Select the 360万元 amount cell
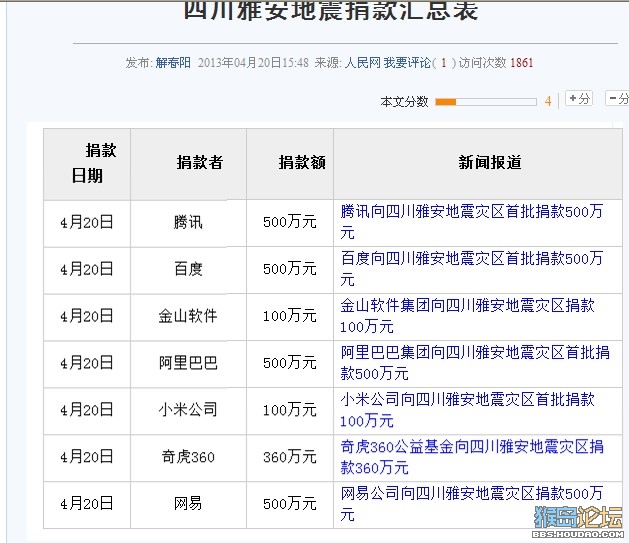Viewport: 629px width, 543px height. click(290, 457)
